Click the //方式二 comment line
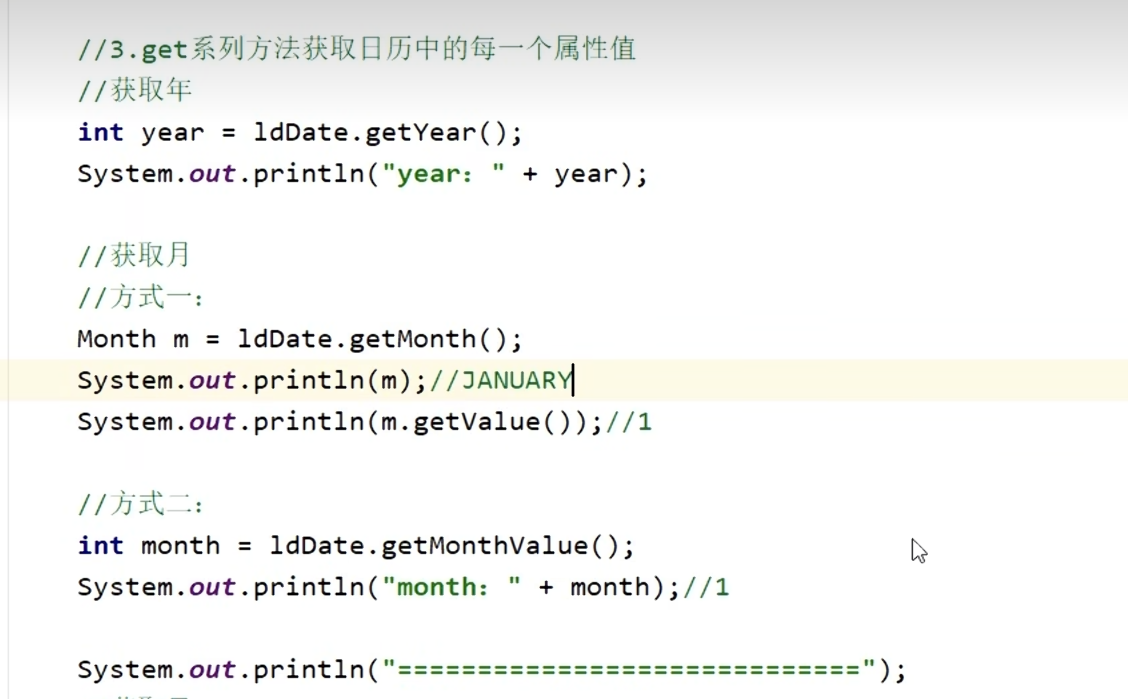The width and height of the screenshot is (1128, 699). (x=140, y=504)
